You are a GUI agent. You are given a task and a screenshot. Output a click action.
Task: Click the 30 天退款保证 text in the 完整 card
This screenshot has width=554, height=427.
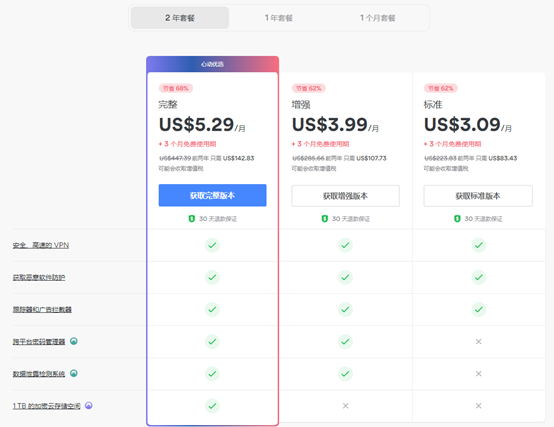(218, 219)
